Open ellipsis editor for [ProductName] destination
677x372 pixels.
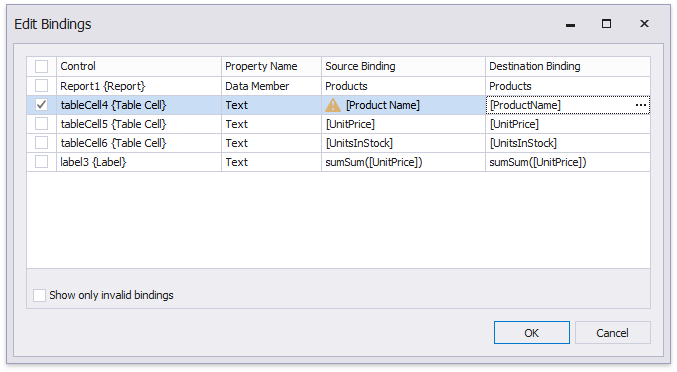pyautogui.click(x=641, y=105)
